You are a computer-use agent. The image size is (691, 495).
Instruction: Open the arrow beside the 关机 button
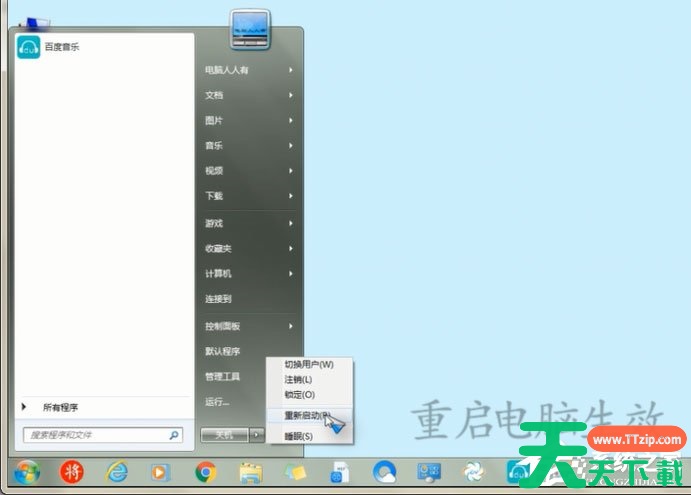[x=256, y=435]
